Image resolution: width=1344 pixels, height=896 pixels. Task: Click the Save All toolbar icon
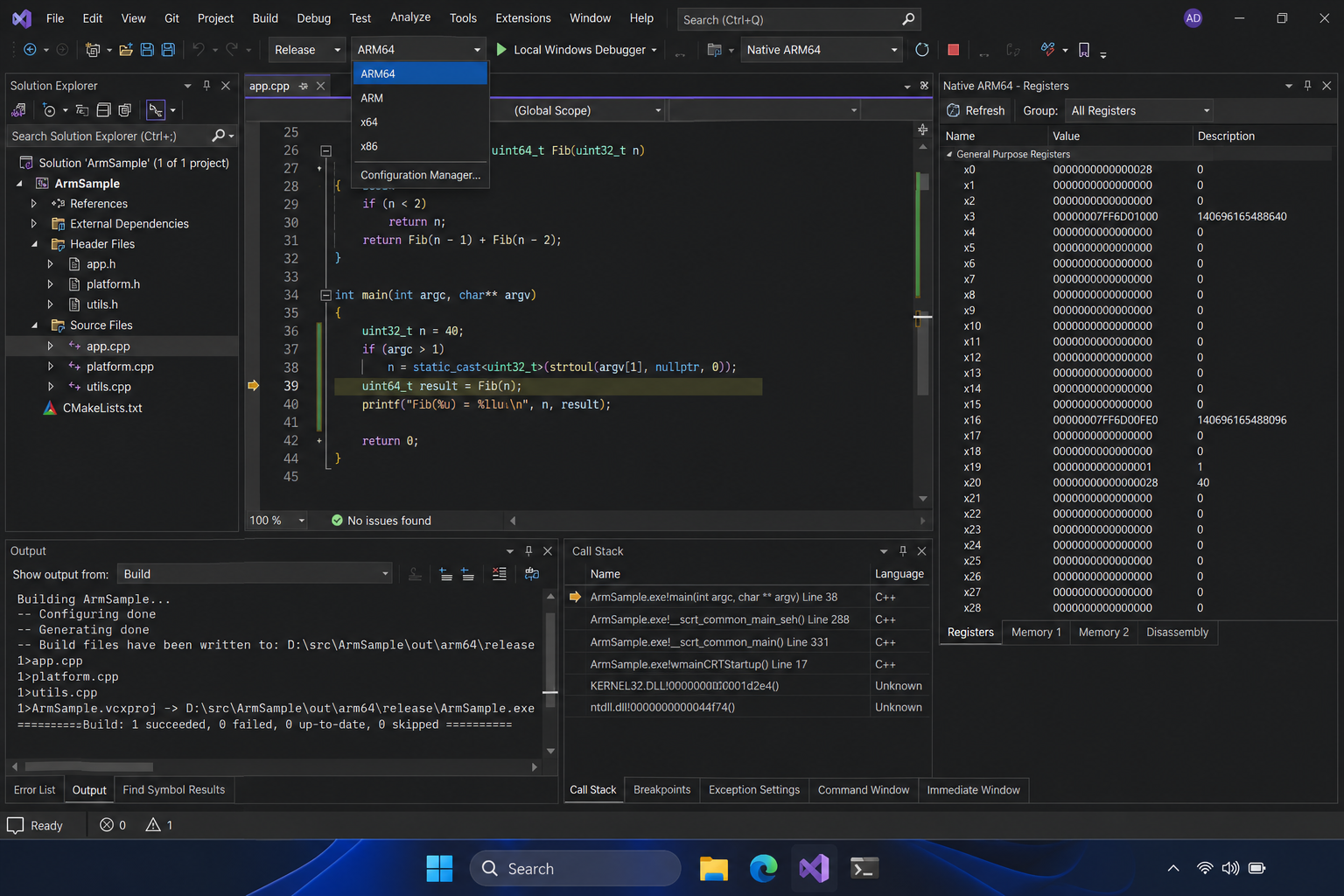(x=168, y=50)
